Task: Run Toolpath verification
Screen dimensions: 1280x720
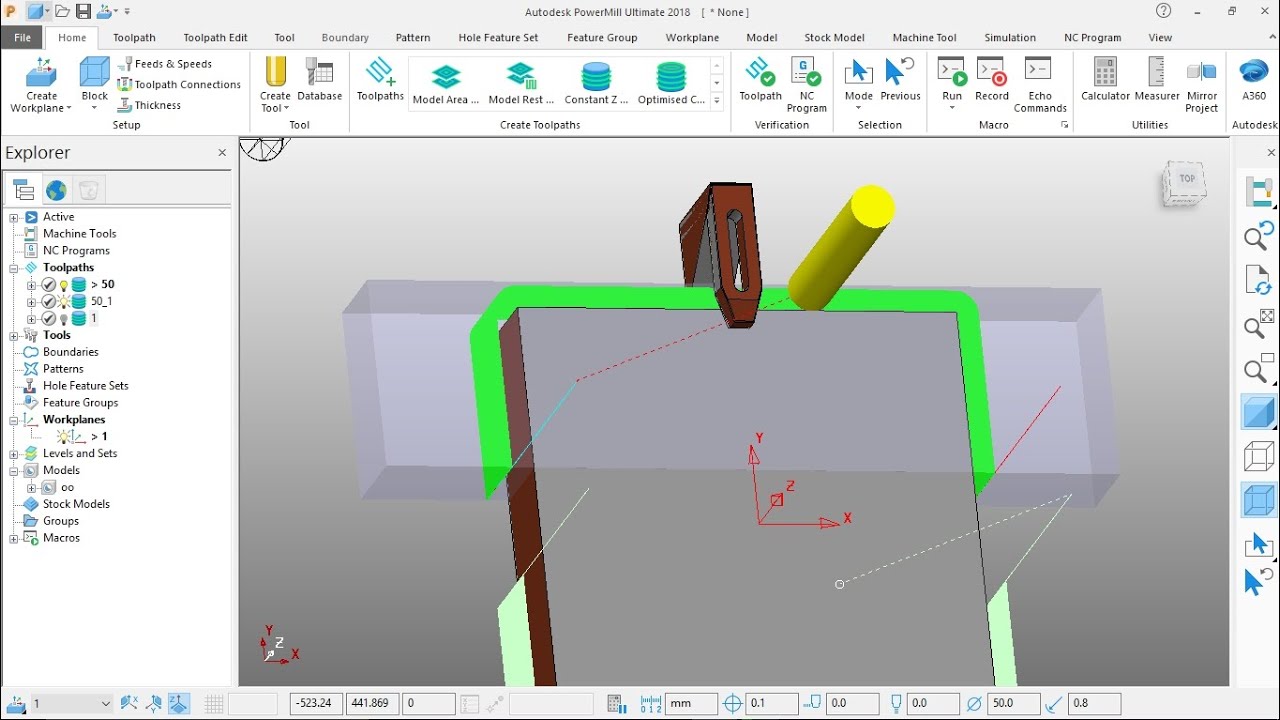Action: pyautogui.click(x=761, y=79)
